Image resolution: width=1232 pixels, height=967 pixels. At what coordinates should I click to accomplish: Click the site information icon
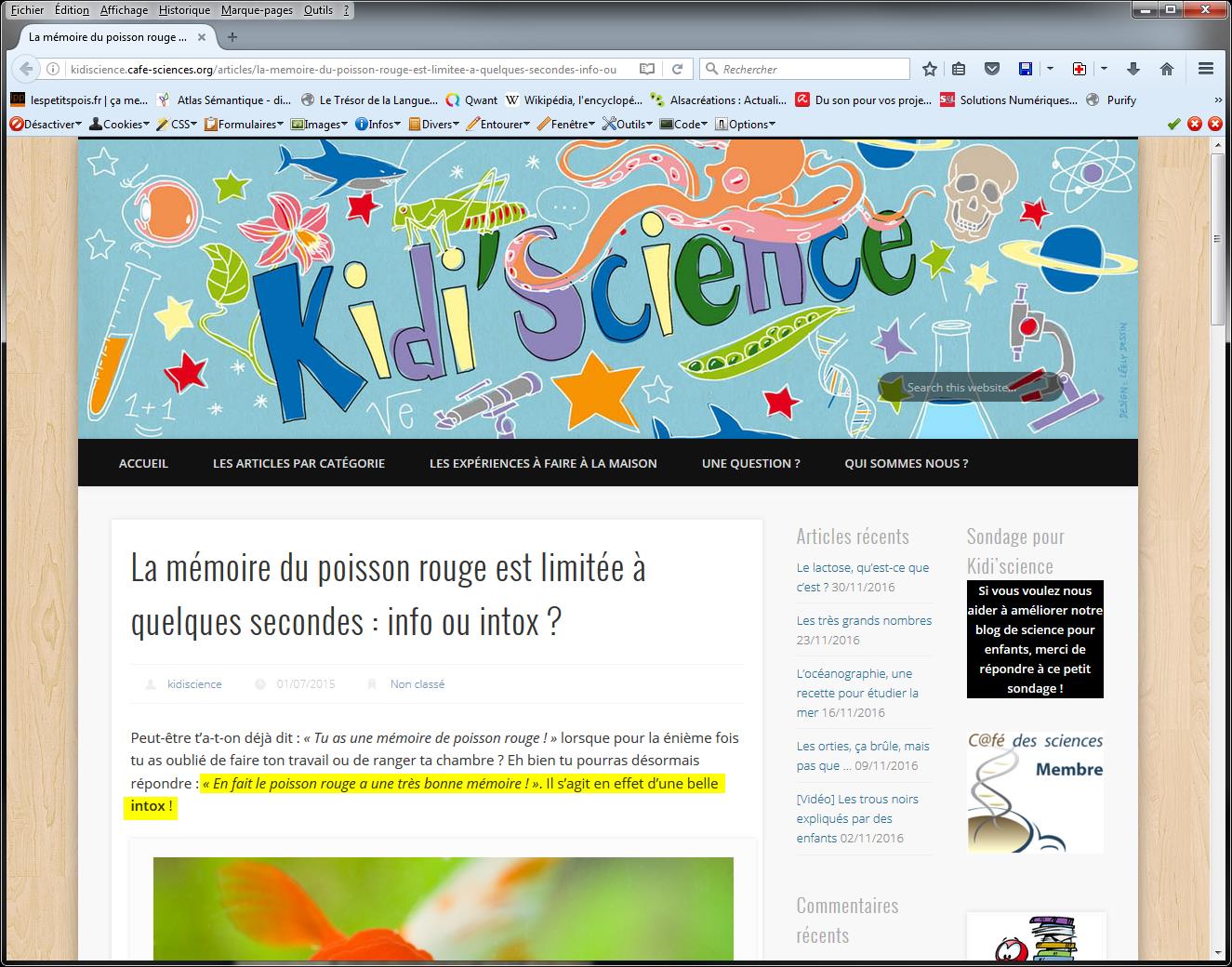(54, 69)
